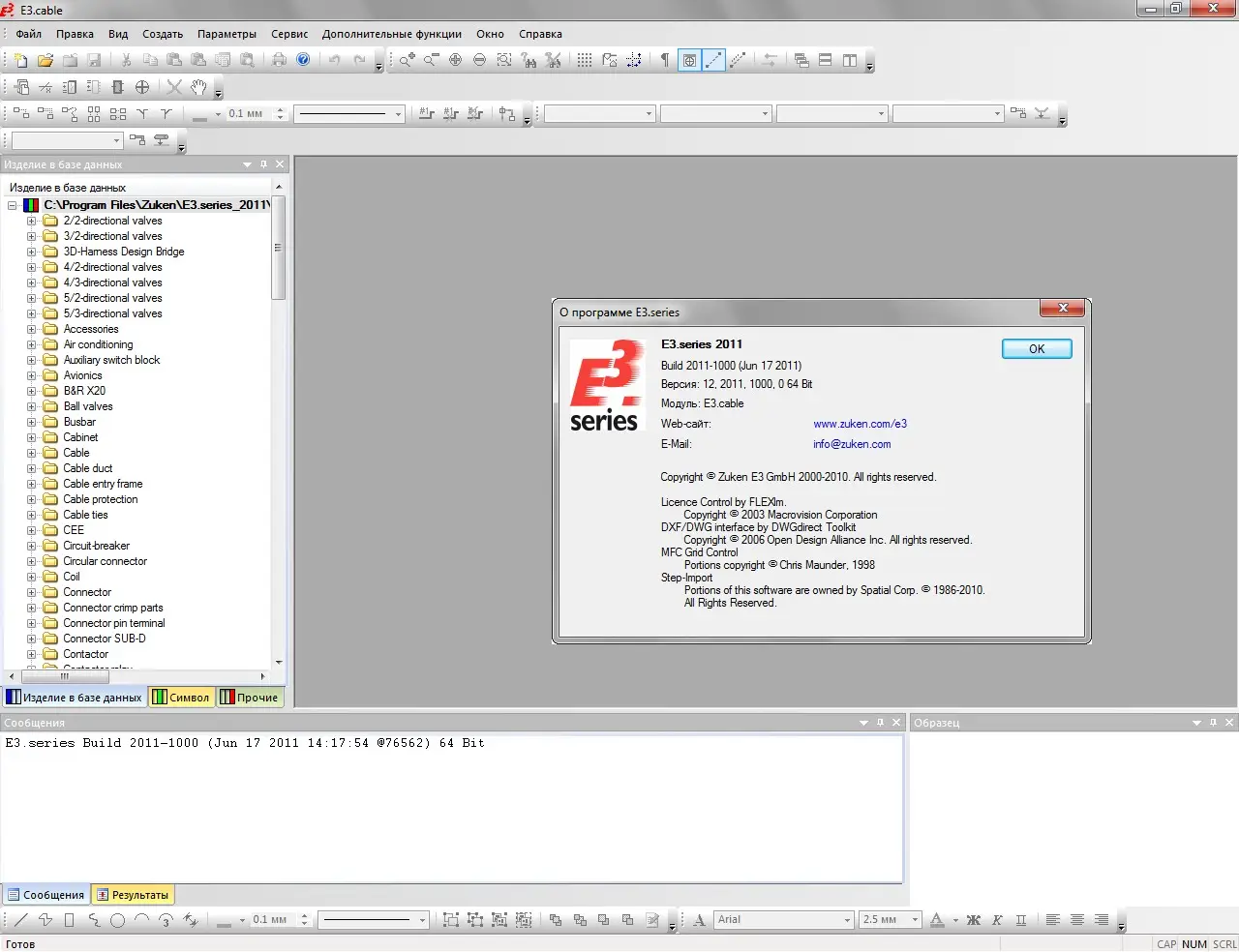Image resolution: width=1239 pixels, height=952 pixels.
Task: Select the Avionics tree item
Action: click(82, 375)
